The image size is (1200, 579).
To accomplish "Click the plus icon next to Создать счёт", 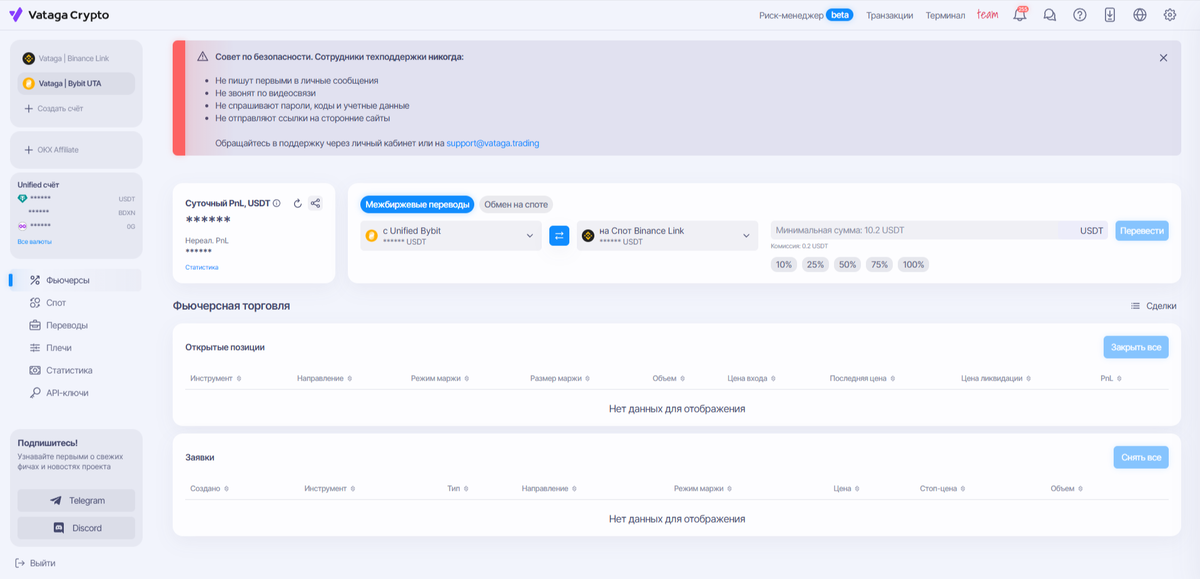I will tap(28, 107).
